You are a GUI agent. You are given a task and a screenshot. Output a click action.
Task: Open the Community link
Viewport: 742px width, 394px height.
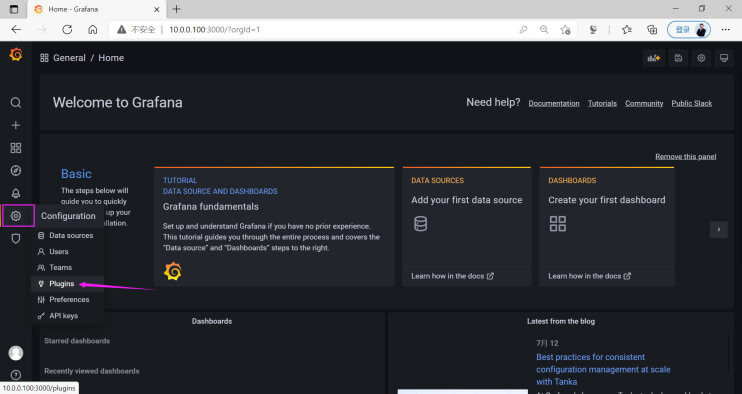click(644, 103)
